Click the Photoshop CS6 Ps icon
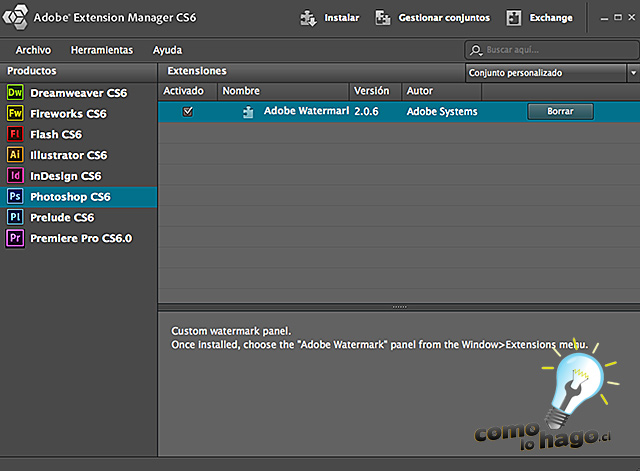Screen dimensions: 640x471 coord(15,197)
